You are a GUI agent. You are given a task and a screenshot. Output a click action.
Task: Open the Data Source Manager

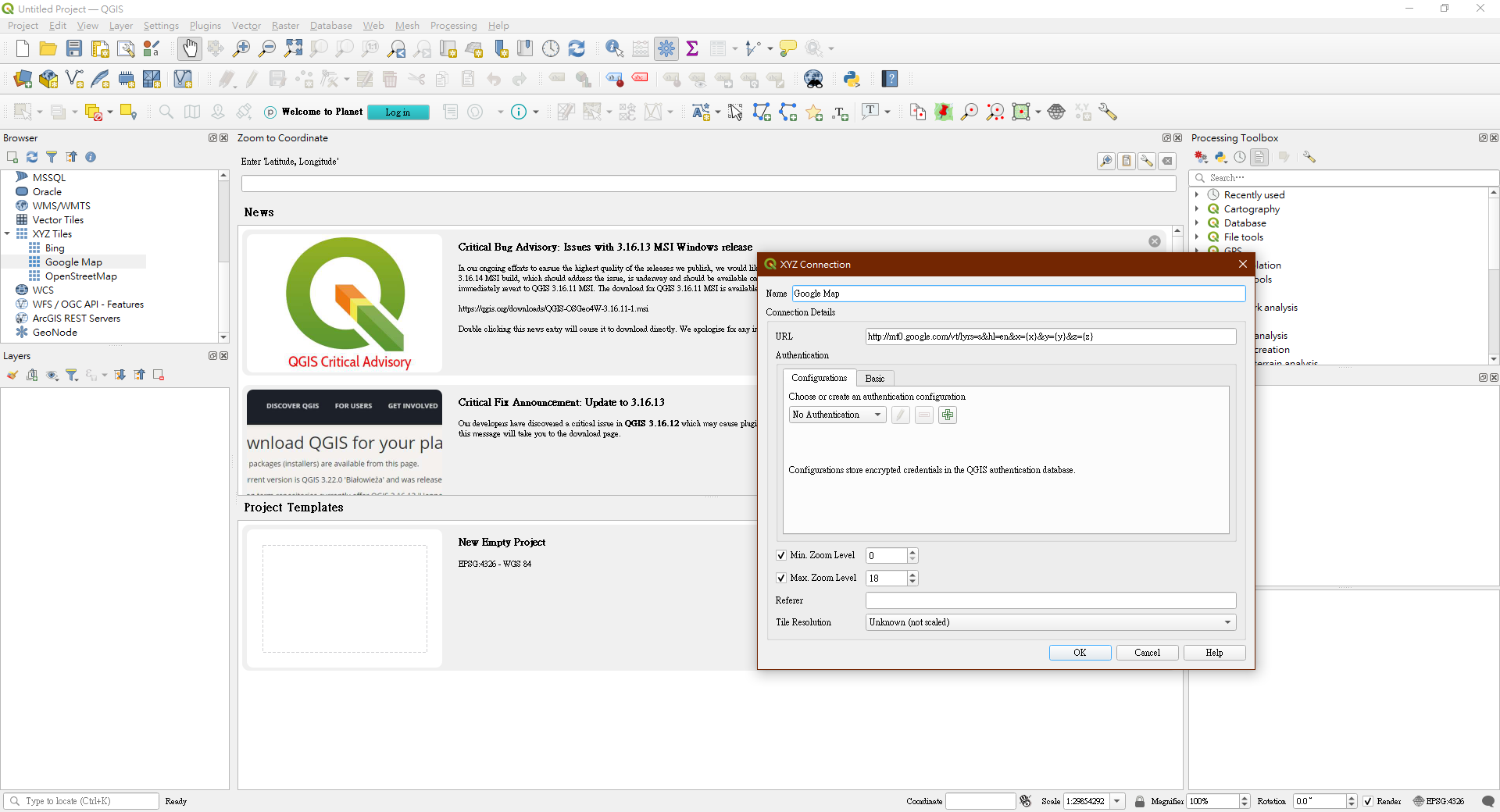(23, 79)
